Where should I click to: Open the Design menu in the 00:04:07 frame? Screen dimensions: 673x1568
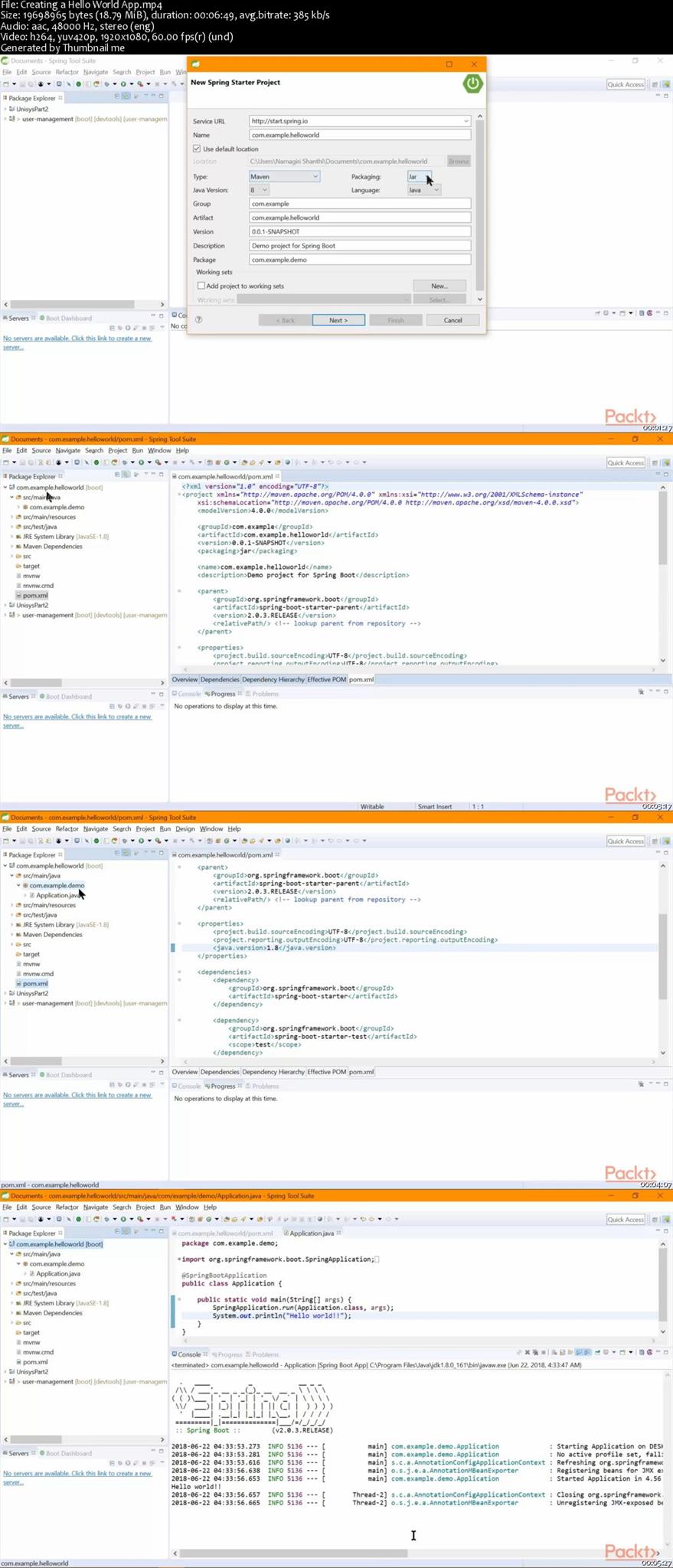[x=185, y=828]
